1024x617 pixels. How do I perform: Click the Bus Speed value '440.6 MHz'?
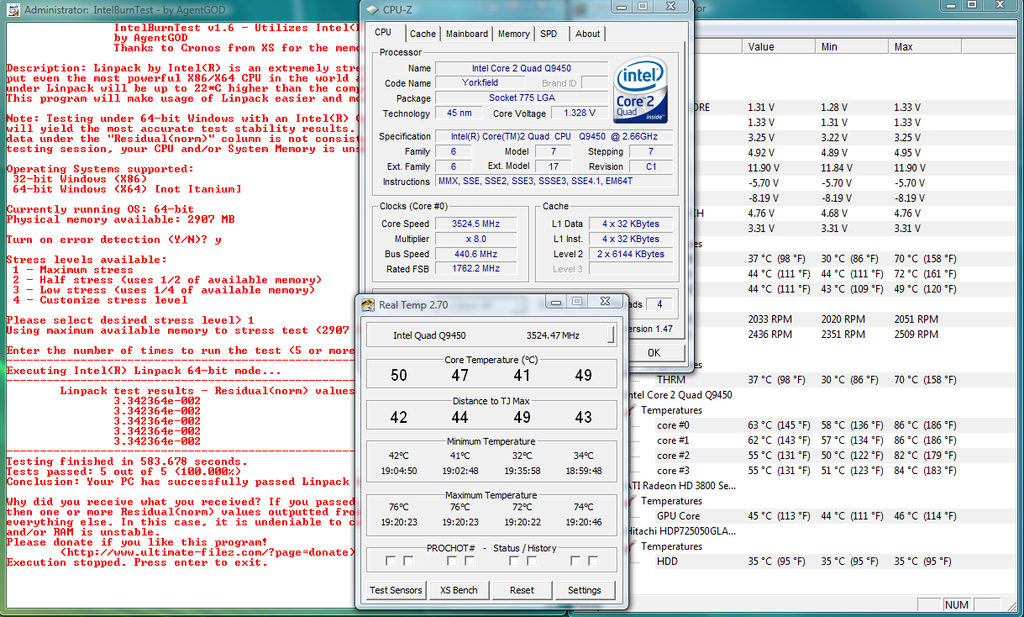pos(476,254)
